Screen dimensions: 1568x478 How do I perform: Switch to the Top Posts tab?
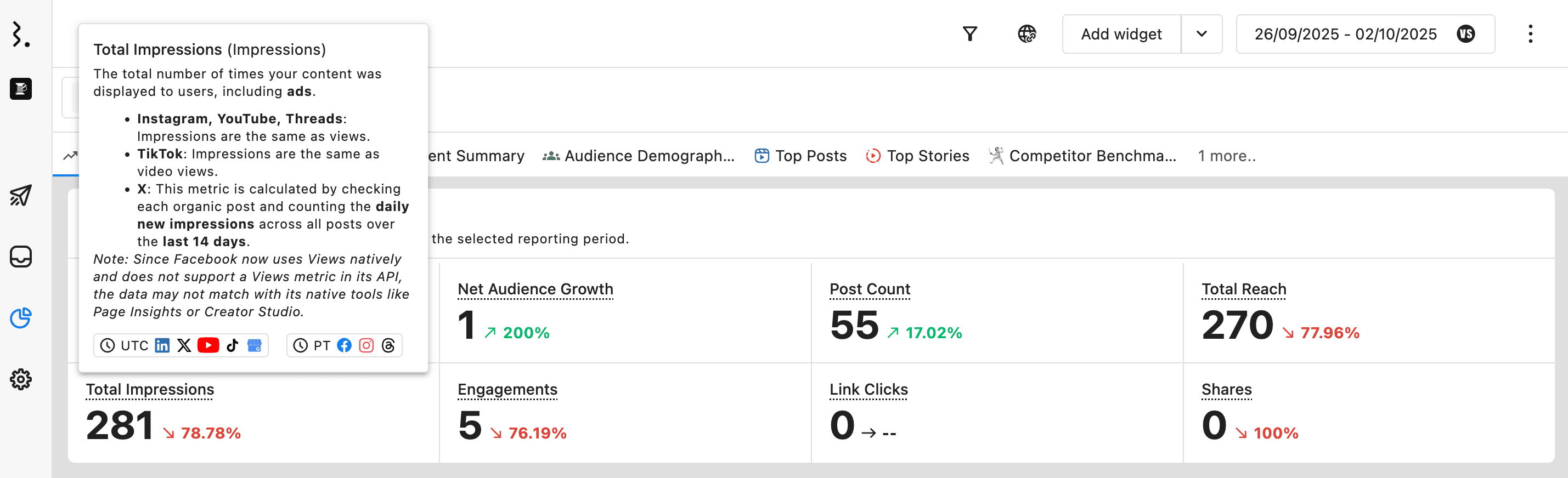(x=800, y=156)
